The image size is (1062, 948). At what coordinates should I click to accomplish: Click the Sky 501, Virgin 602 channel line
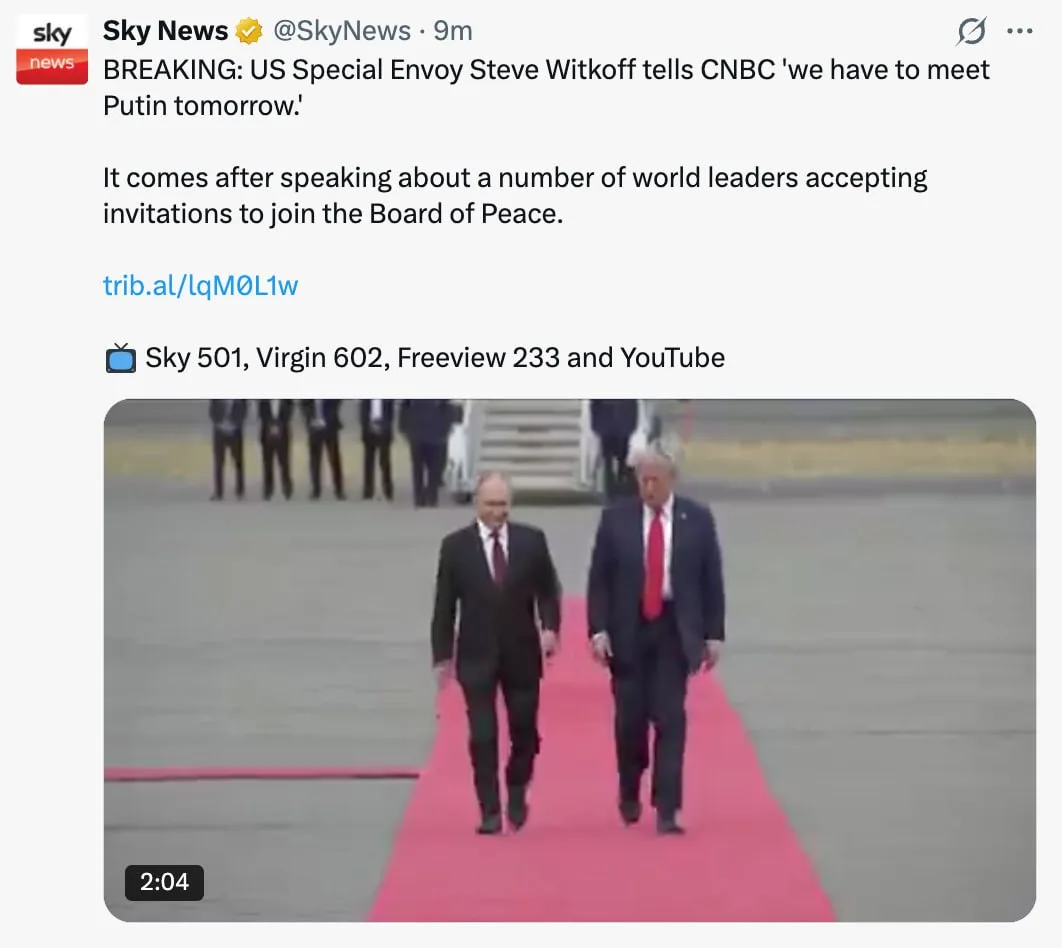[435, 358]
